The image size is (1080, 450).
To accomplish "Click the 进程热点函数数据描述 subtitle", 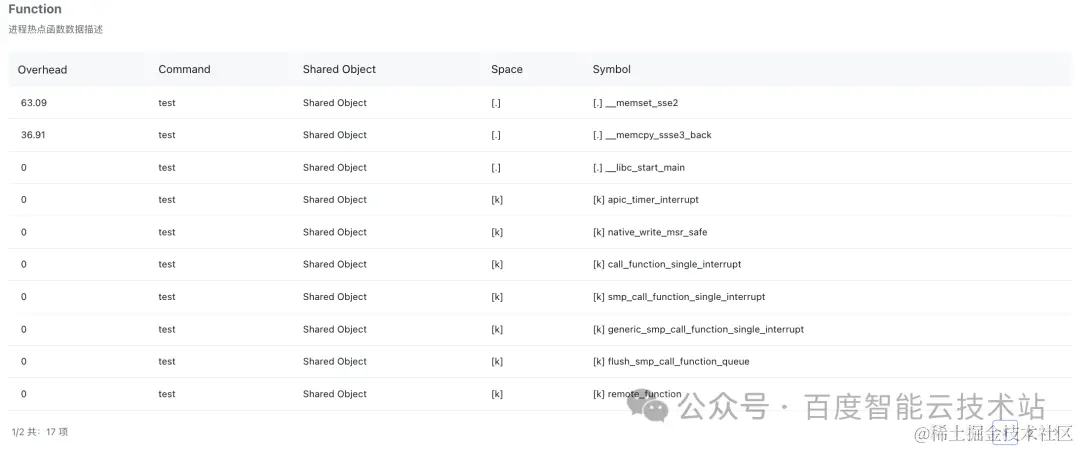I will click(x=55, y=30).
